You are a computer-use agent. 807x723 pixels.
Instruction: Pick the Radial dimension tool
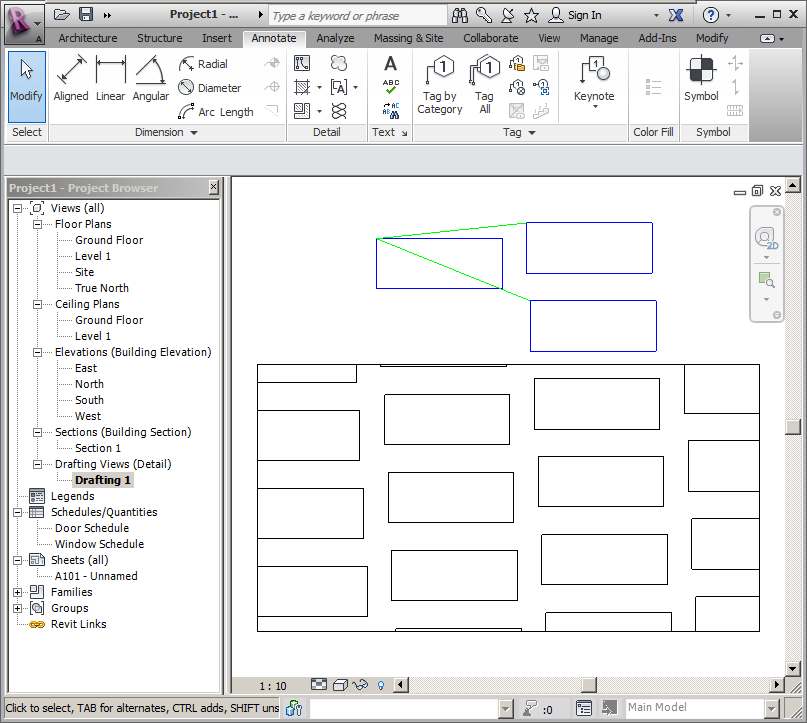(x=203, y=64)
